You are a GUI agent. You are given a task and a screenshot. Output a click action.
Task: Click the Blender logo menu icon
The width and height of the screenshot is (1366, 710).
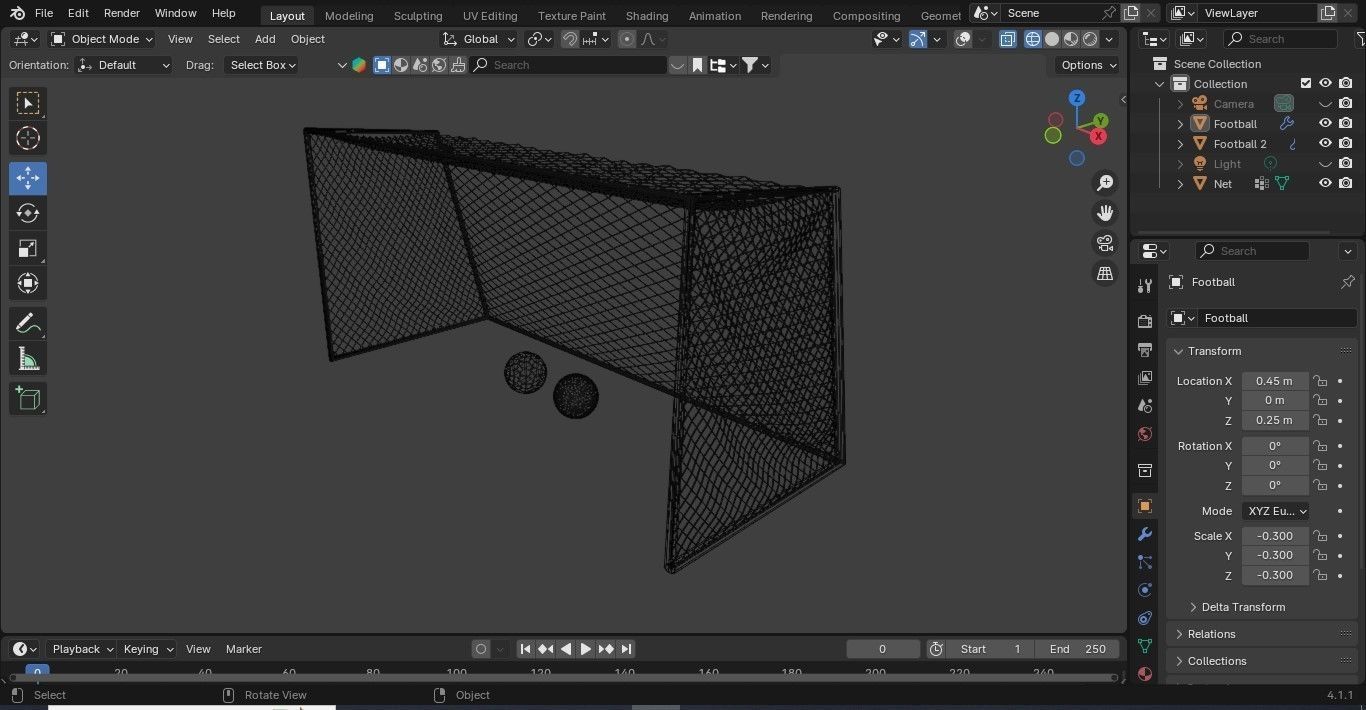coord(17,13)
